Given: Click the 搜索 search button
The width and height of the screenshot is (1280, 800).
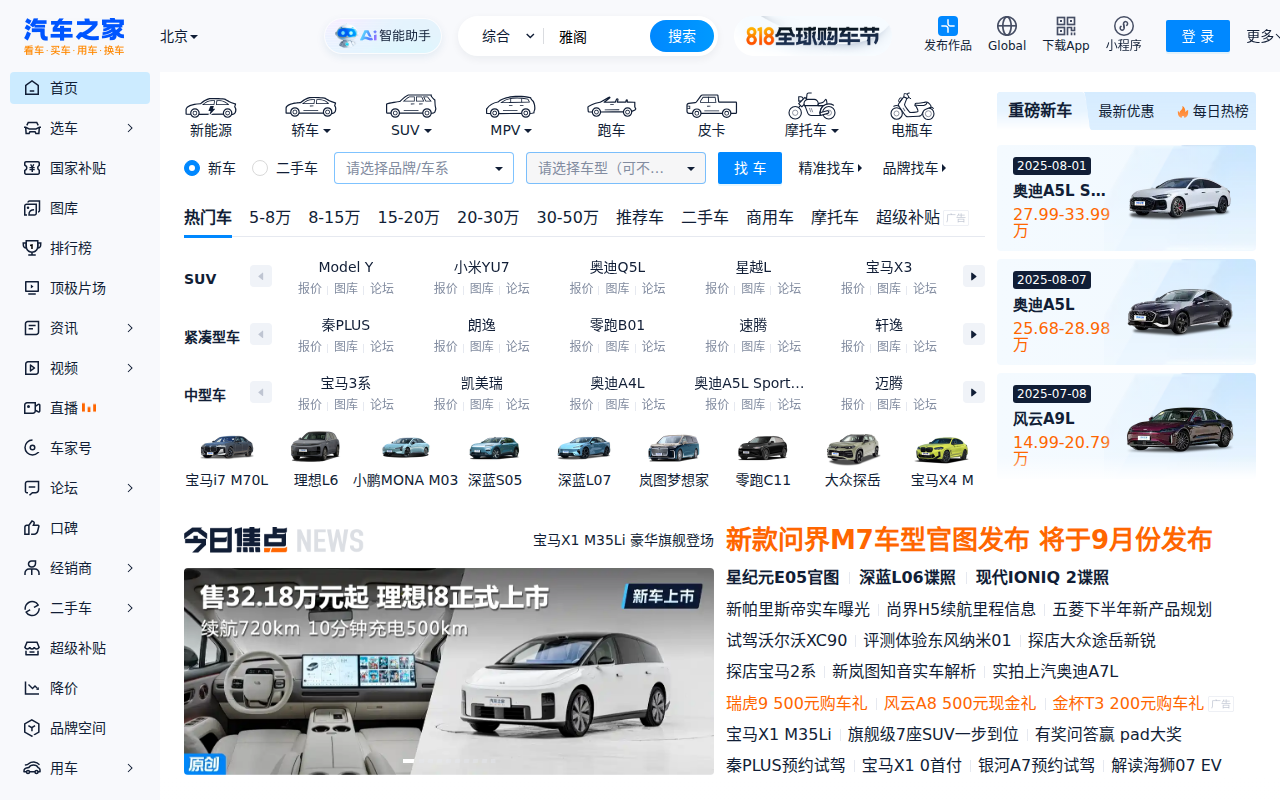Looking at the screenshot, I should click(682, 36).
